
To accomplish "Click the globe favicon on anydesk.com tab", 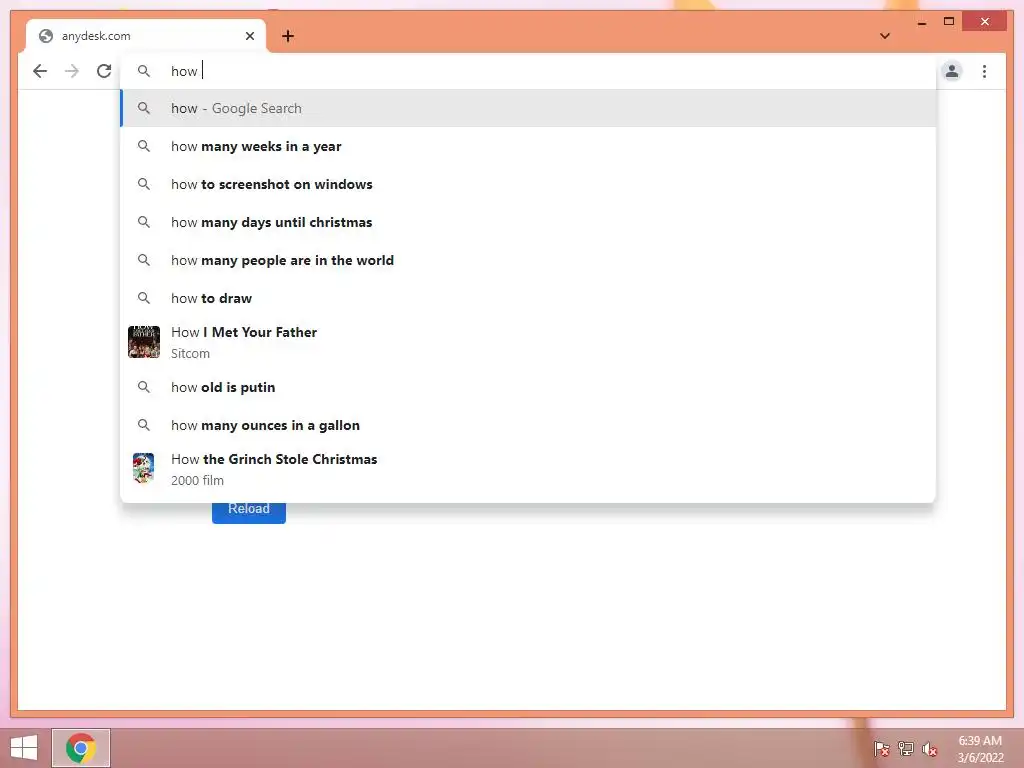I will coord(46,36).
